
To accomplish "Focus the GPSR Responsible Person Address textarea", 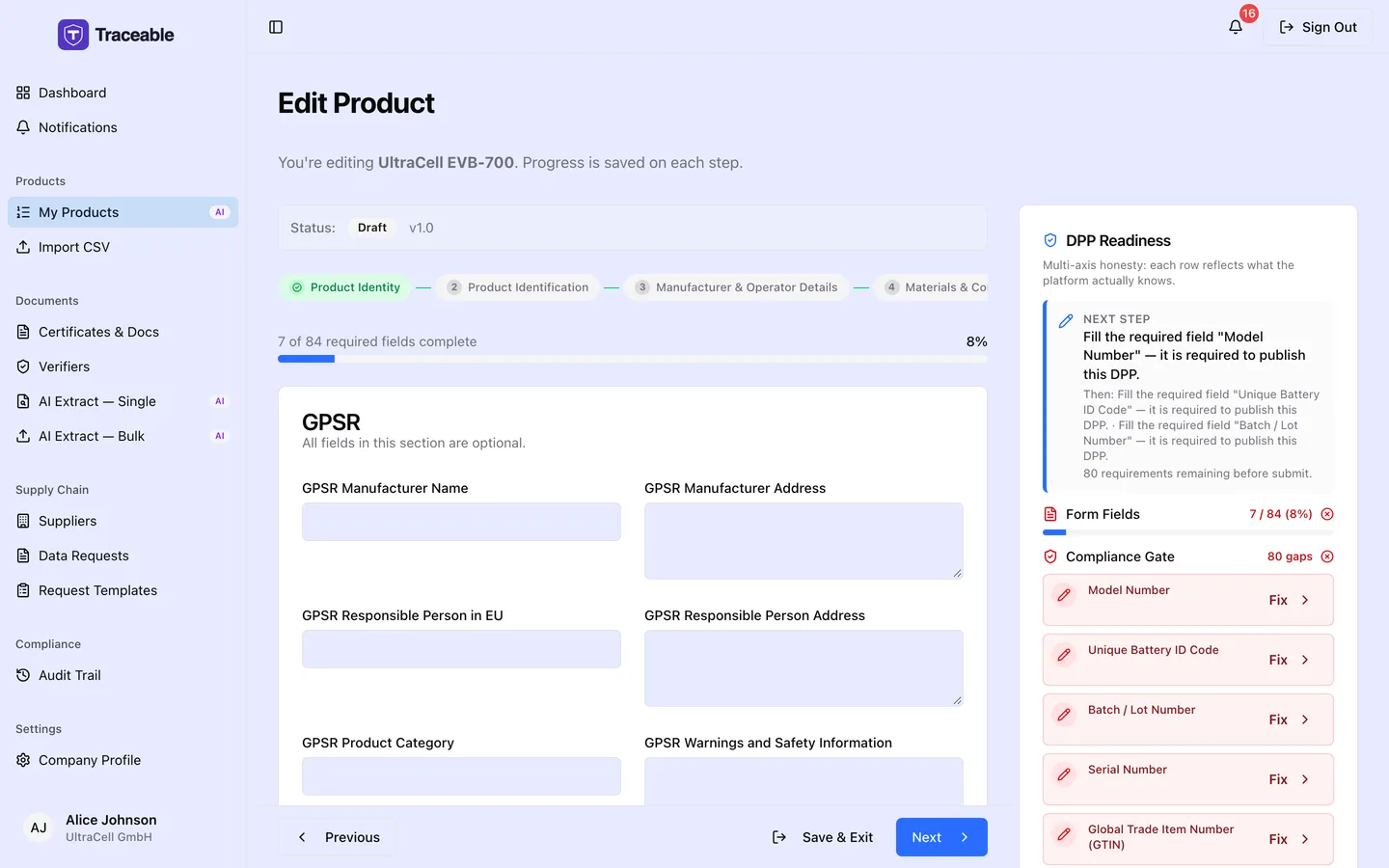I will [x=803, y=668].
